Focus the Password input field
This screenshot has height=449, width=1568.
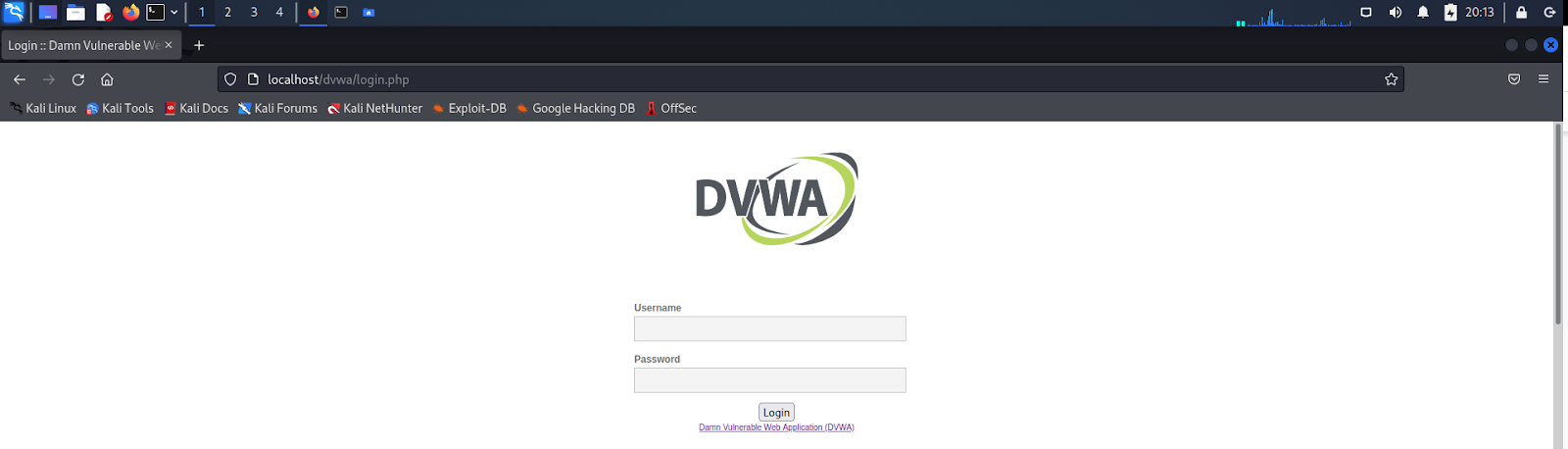[769, 380]
